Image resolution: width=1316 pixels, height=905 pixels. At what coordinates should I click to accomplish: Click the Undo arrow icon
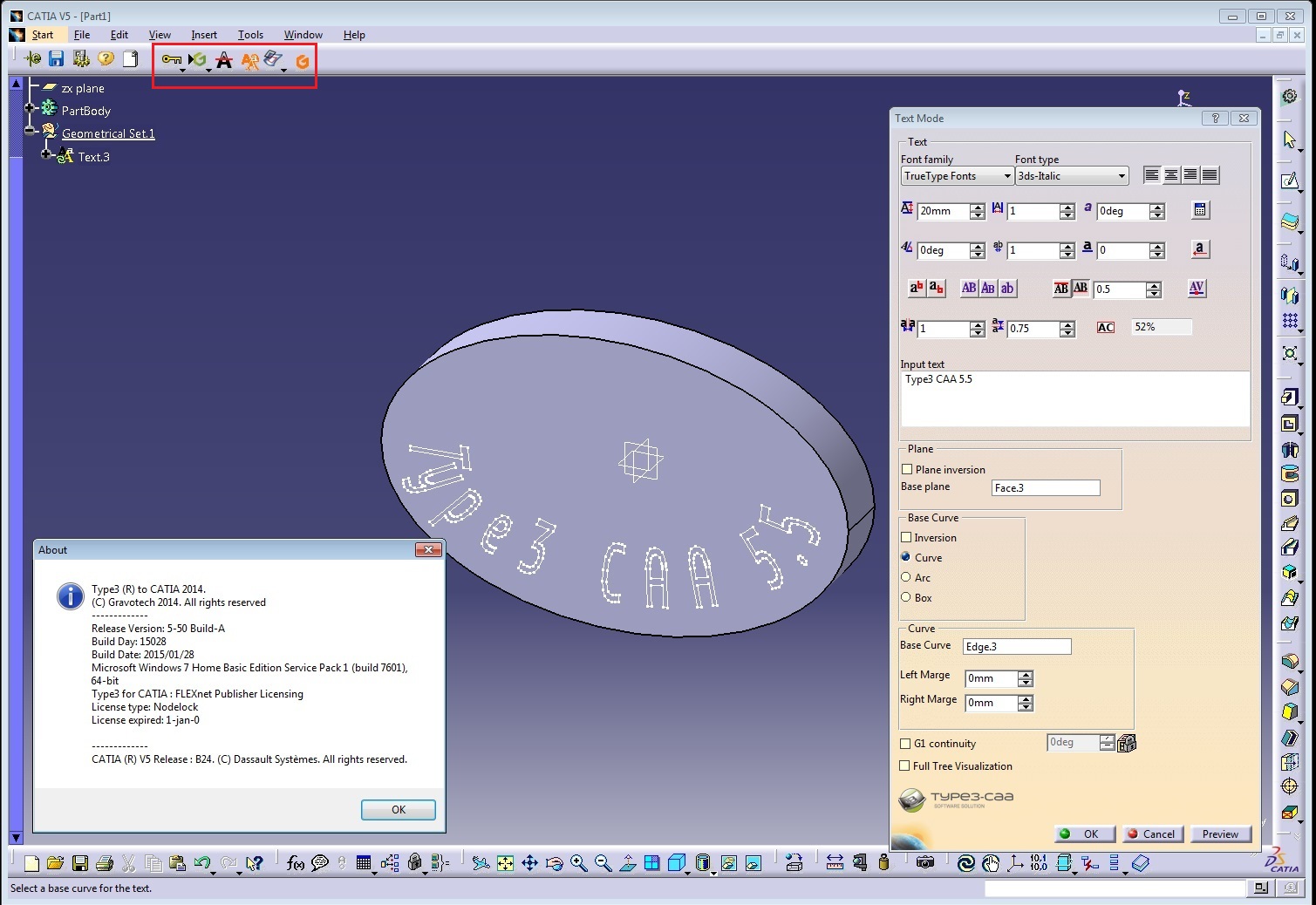202,863
